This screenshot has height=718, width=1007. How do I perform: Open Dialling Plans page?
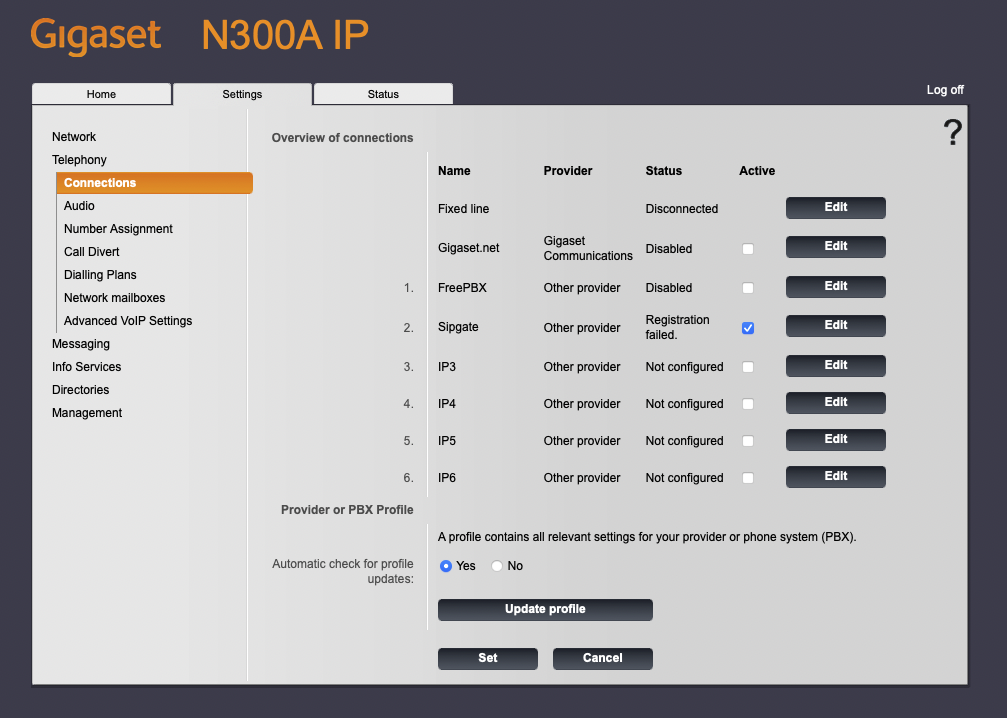click(x=100, y=275)
